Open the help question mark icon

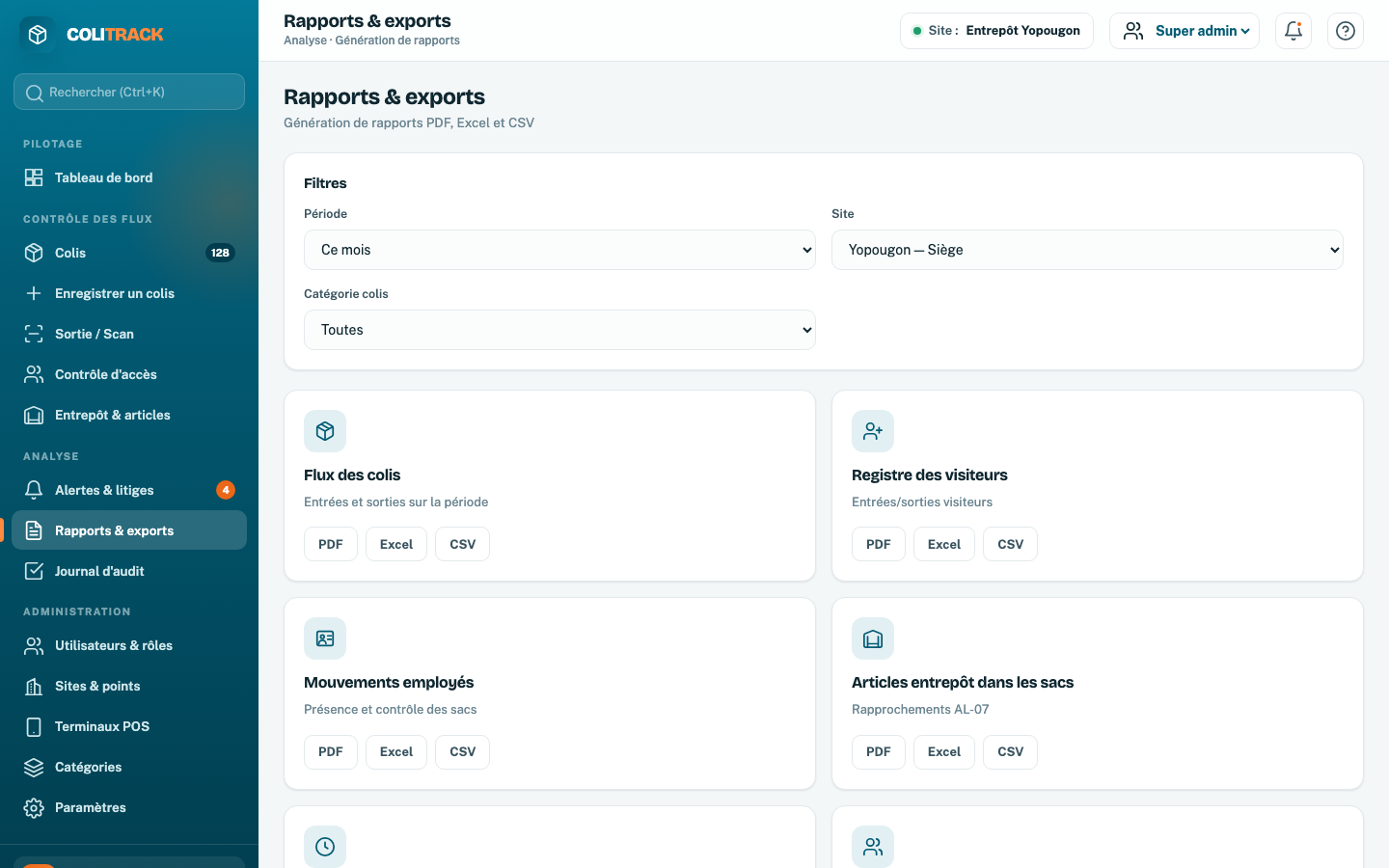[x=1346, y=31]
